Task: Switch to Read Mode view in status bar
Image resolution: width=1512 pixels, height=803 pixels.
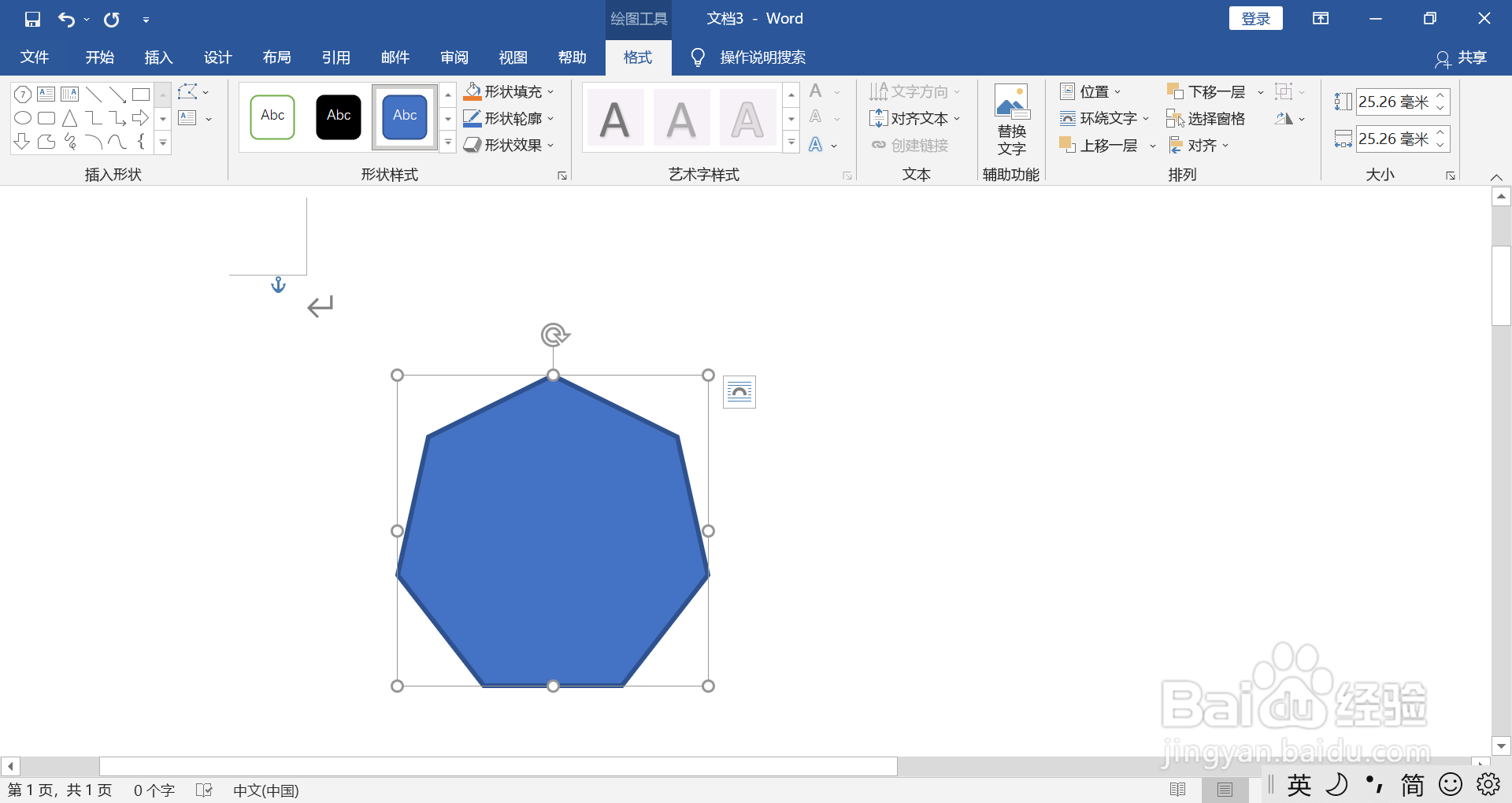Action: (1178, 790)
